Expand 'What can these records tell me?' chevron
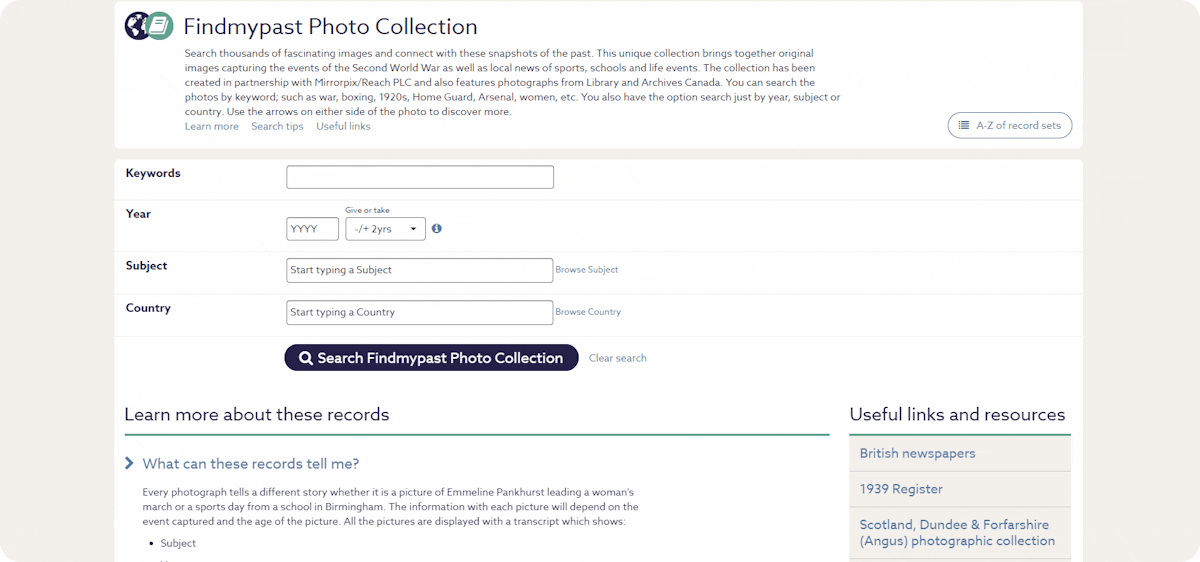The height and width of the screenshot is (562, 1200). click(x=130, y=464)
